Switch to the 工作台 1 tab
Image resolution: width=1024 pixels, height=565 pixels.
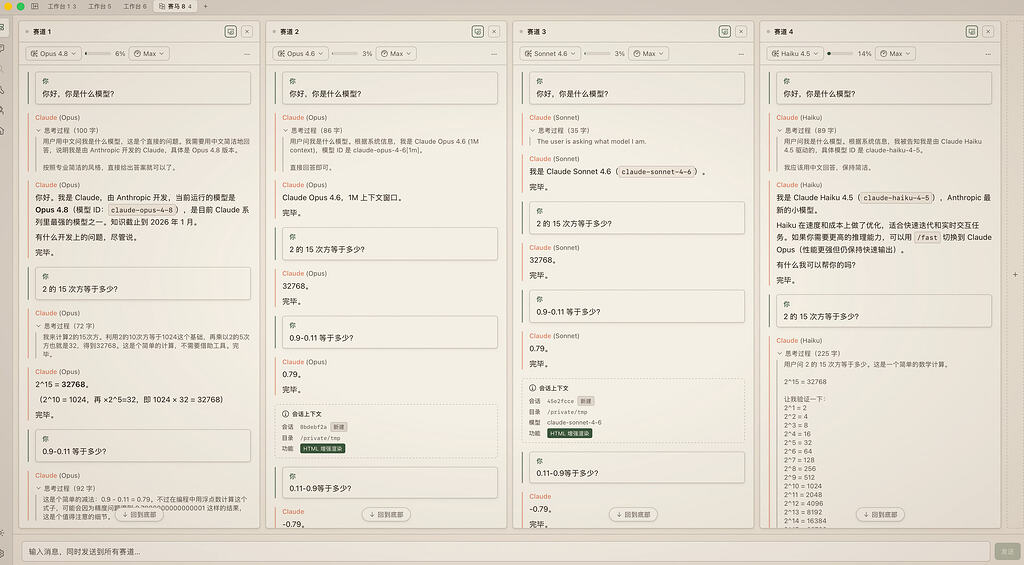61,6
